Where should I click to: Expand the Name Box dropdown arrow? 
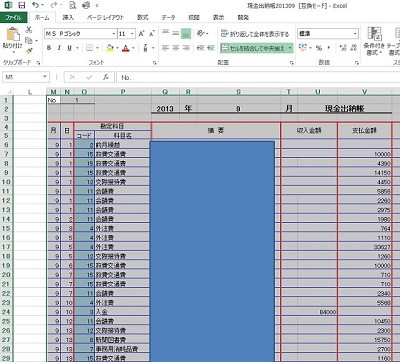click(45, 77)
